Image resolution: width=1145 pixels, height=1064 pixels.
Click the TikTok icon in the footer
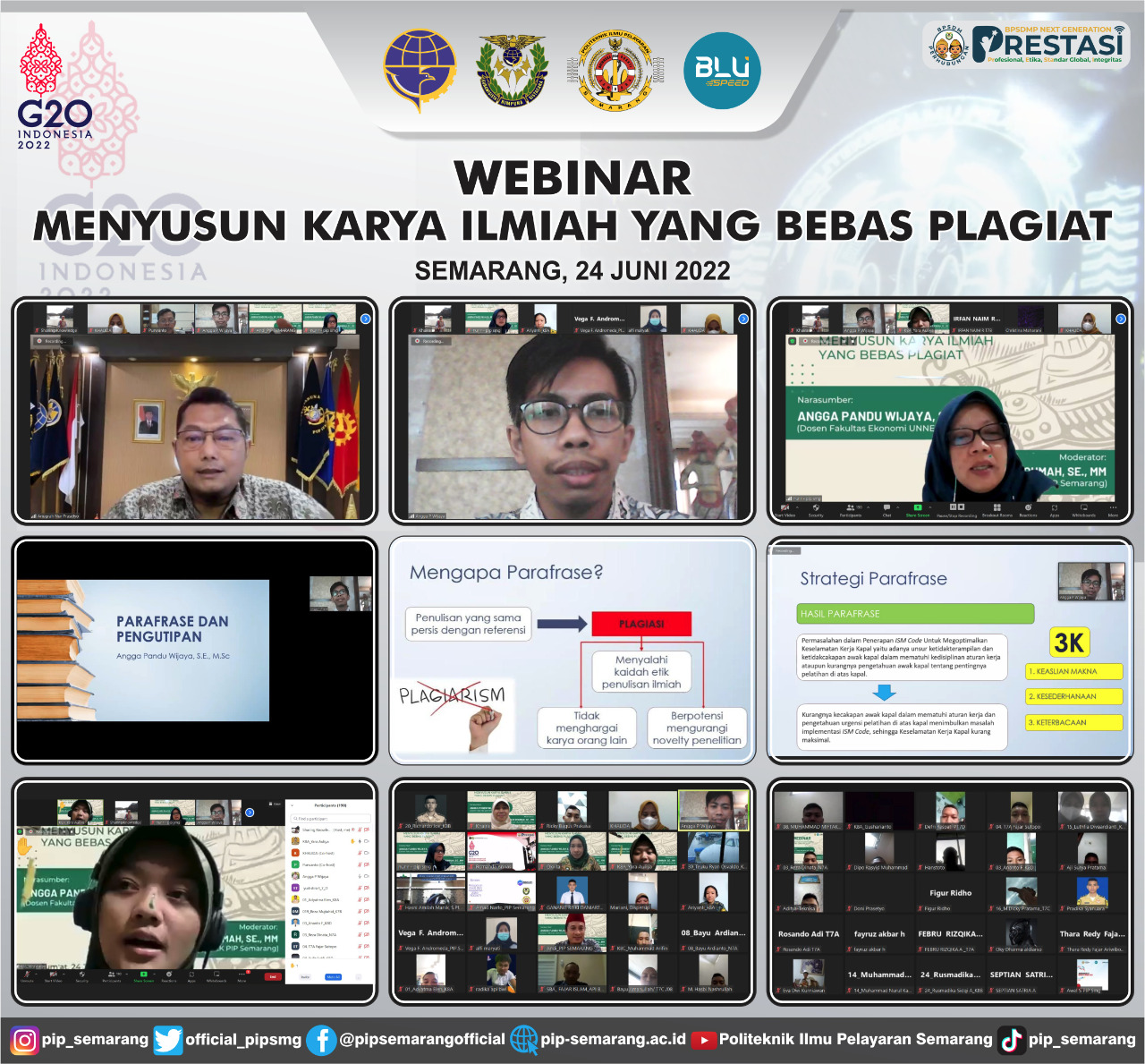coord(1012,1040)
